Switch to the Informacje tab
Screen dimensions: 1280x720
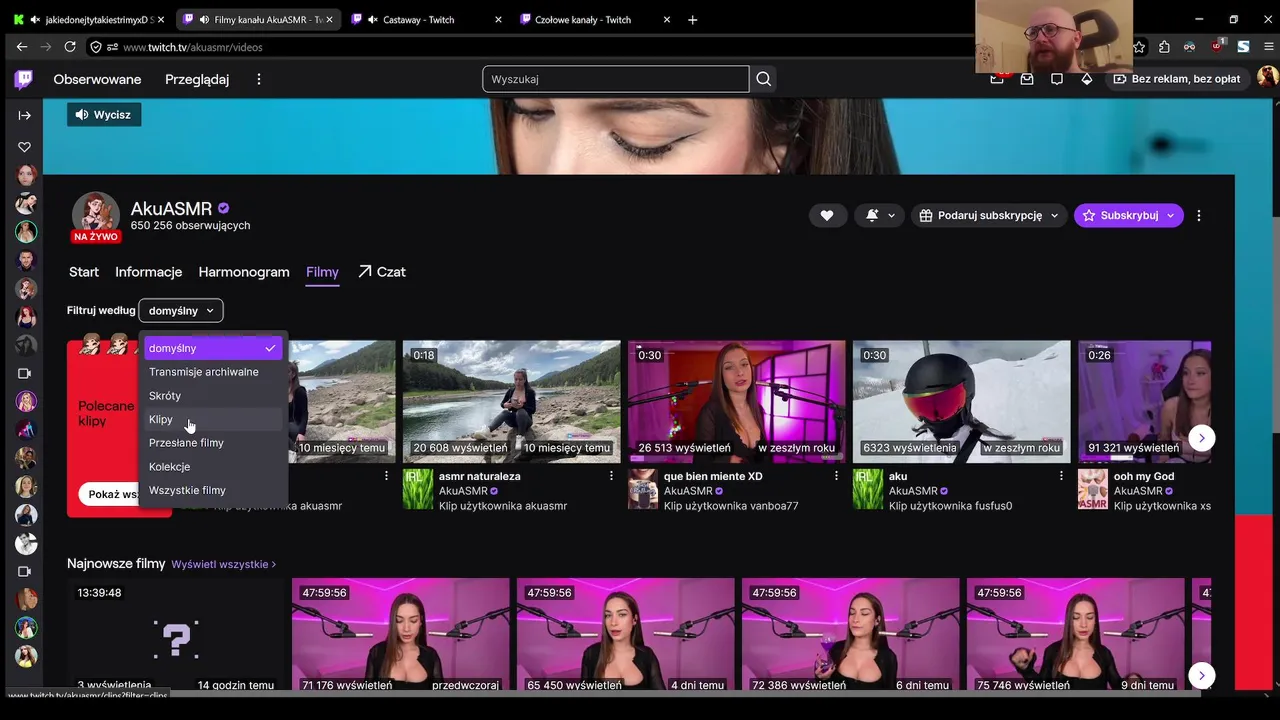148,272
